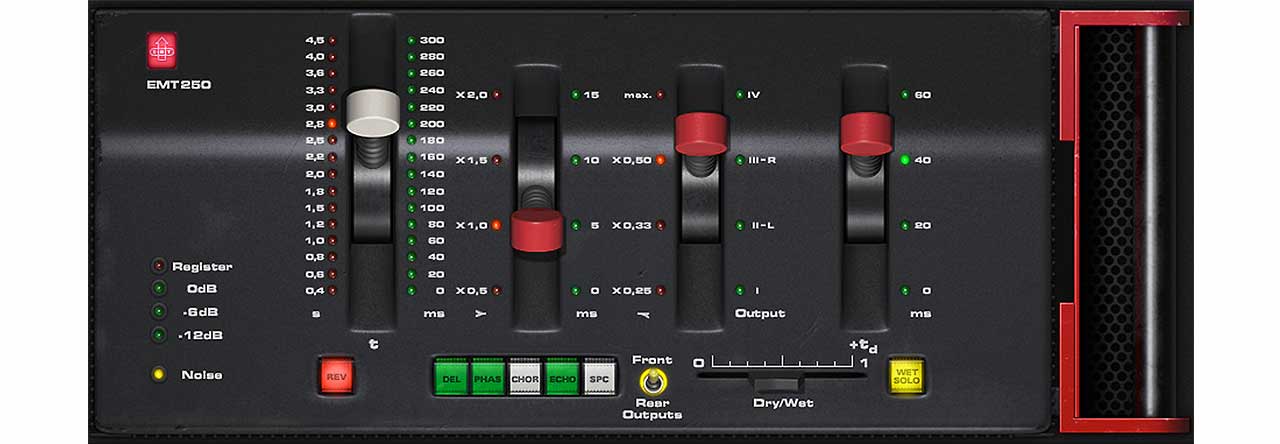Click the red UAD logo icon above EMT250
The image size is (1280, 444).
pos(162,50)
